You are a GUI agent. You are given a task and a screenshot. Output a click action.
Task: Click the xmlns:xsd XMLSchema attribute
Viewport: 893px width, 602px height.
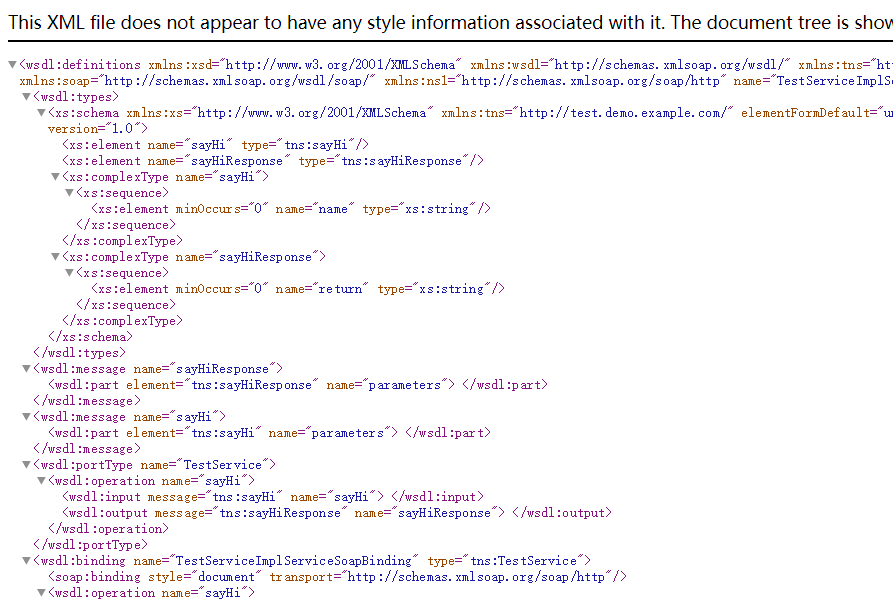click(x=305, y=65)
